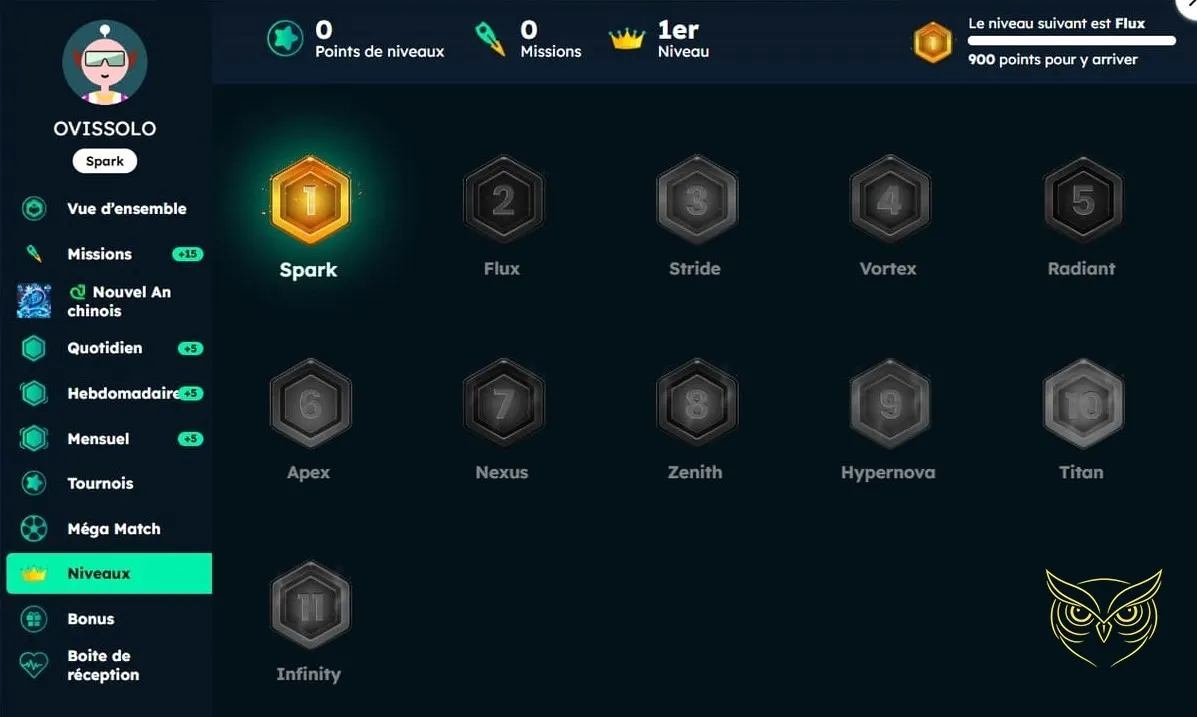Click the Hypernova level 9 badge
The image size is (1197, 717).
889,403
